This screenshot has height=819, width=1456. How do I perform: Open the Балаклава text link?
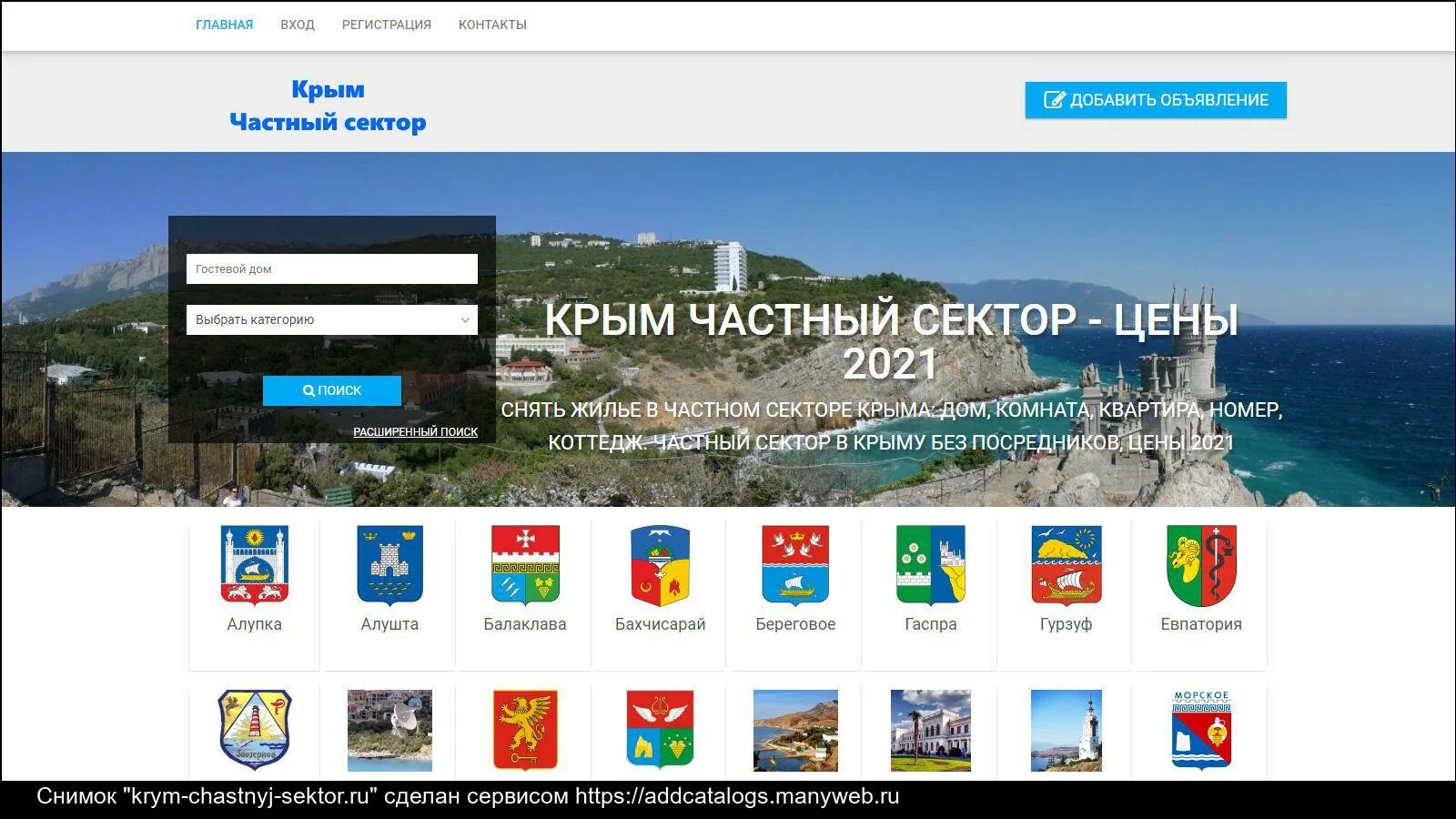tap(525, 624)
